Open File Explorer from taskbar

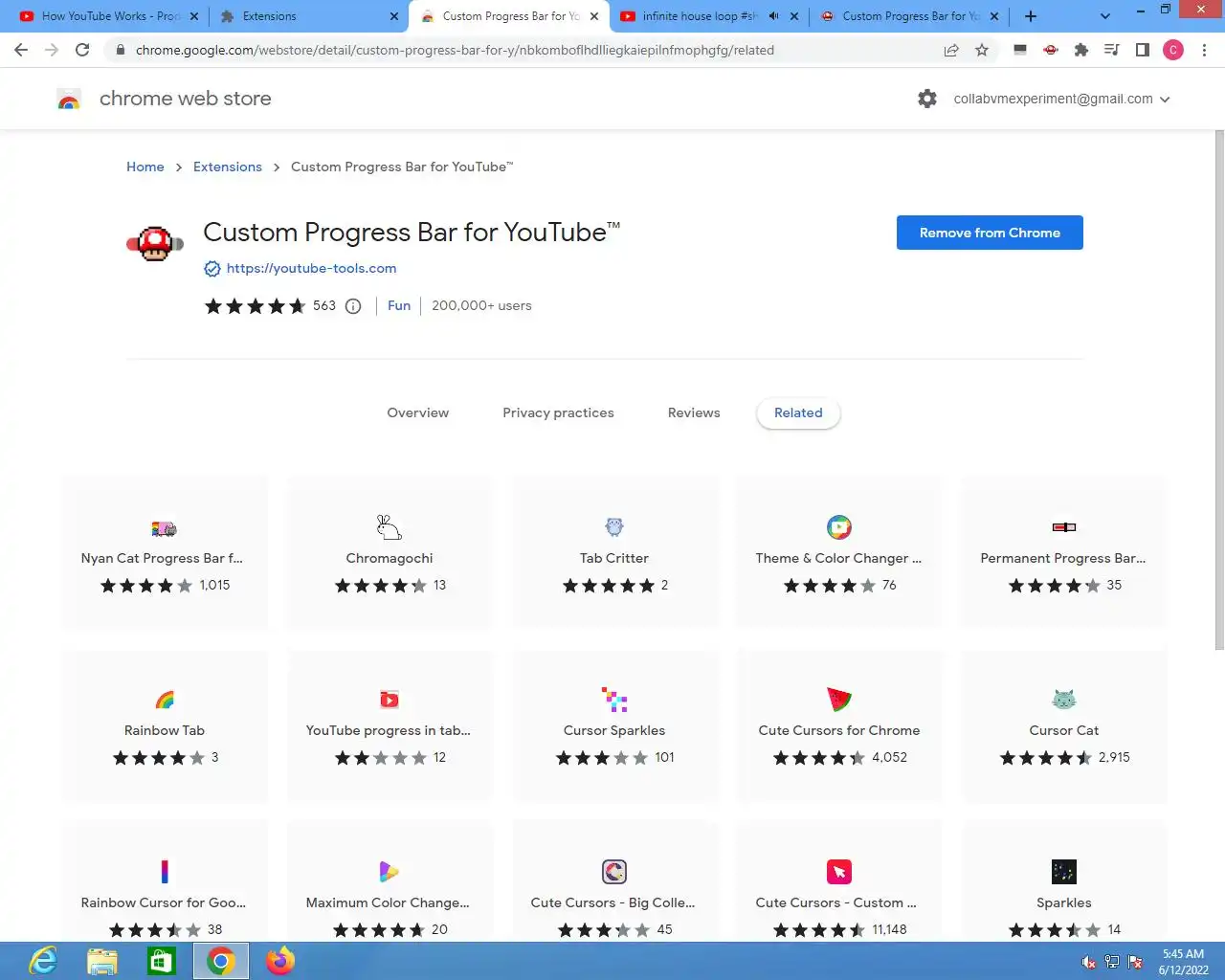point(102,961)
